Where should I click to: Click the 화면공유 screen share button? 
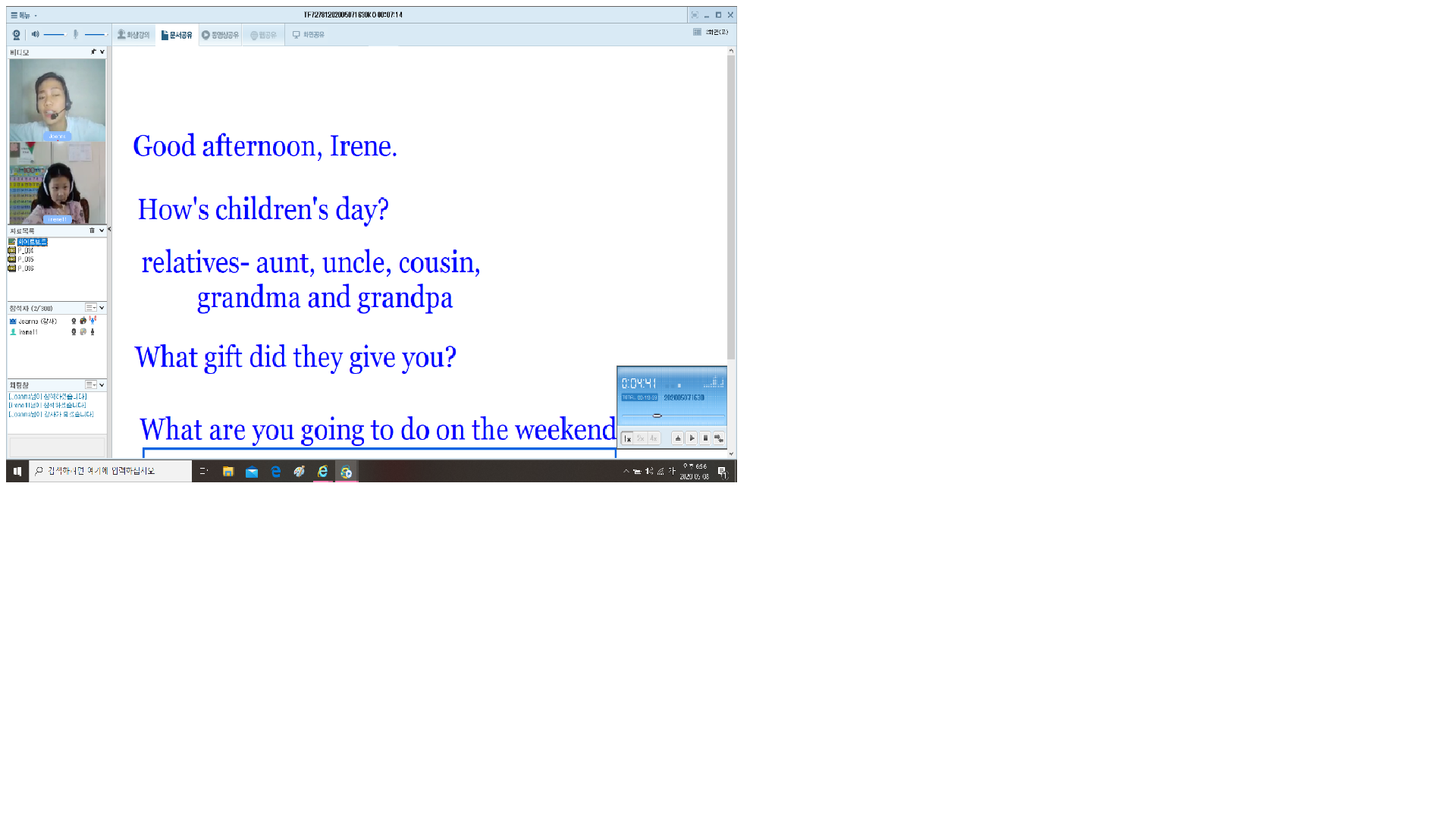(x=308, y=35)
